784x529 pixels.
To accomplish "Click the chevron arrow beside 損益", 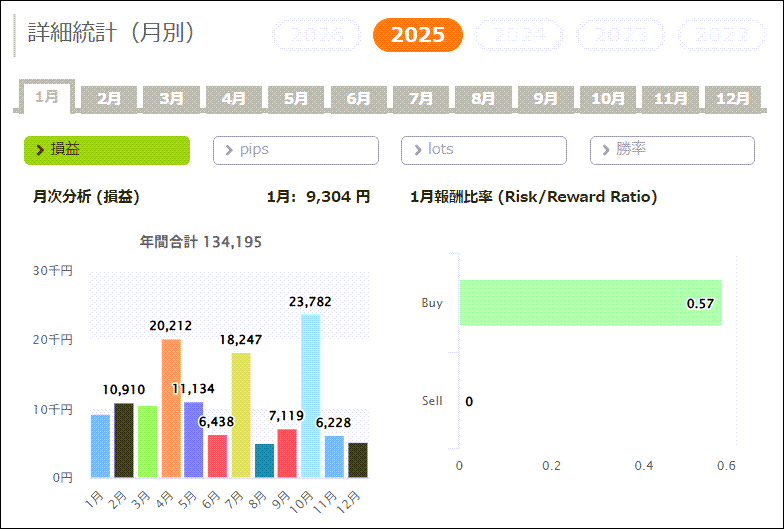I will click(40, 150).
